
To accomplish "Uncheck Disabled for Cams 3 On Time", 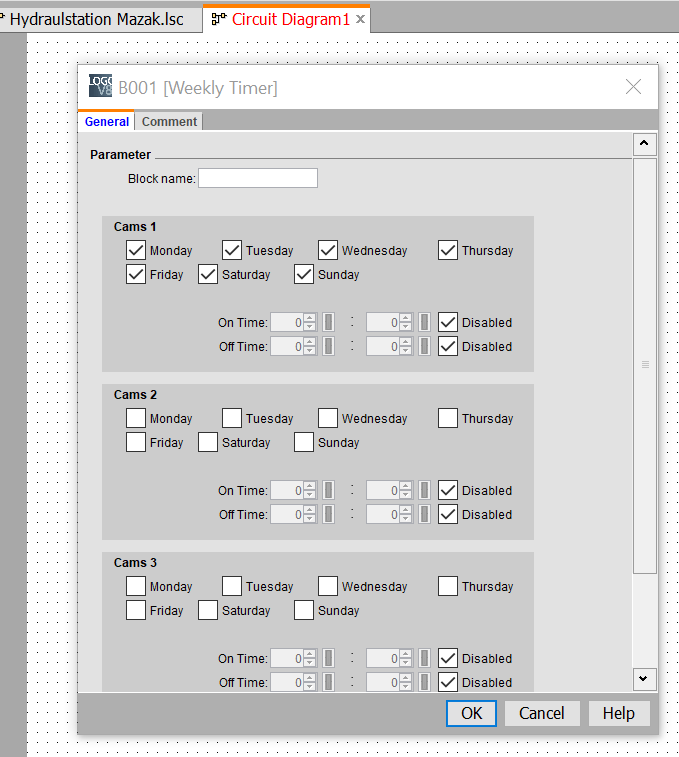I will point(448,659).
